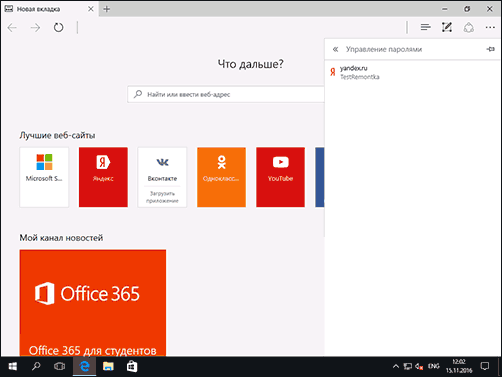Open File Explorer from the taskbar
The width and height of the screenshot is (502, 377).
pyautogui.click(x=108, y=367)
